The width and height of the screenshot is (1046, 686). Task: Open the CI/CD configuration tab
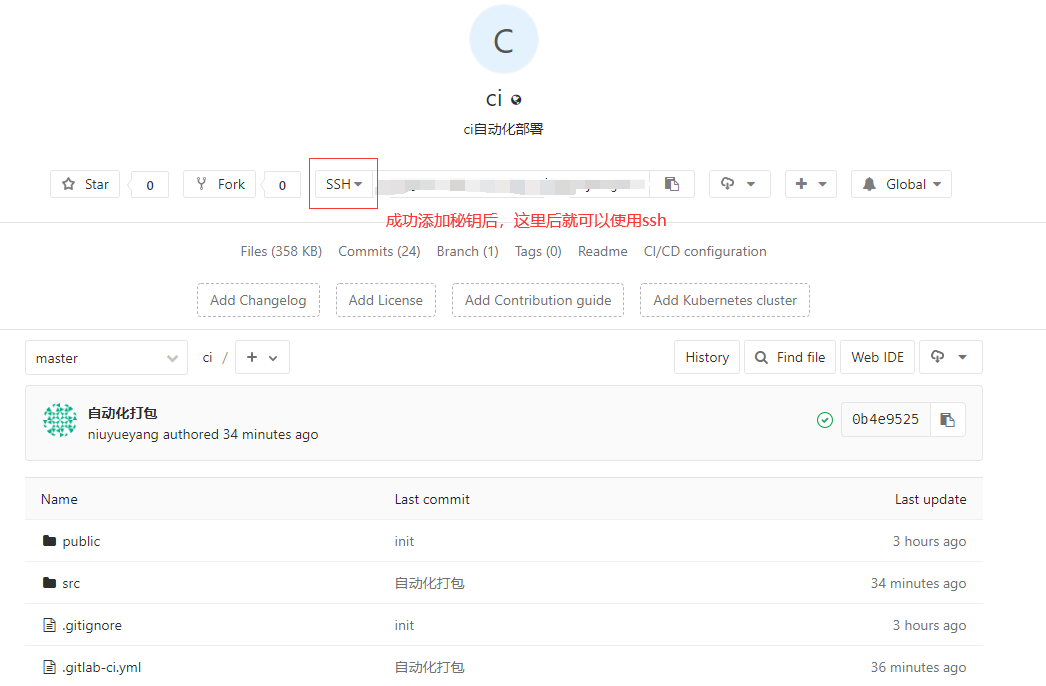coord(705,251)
